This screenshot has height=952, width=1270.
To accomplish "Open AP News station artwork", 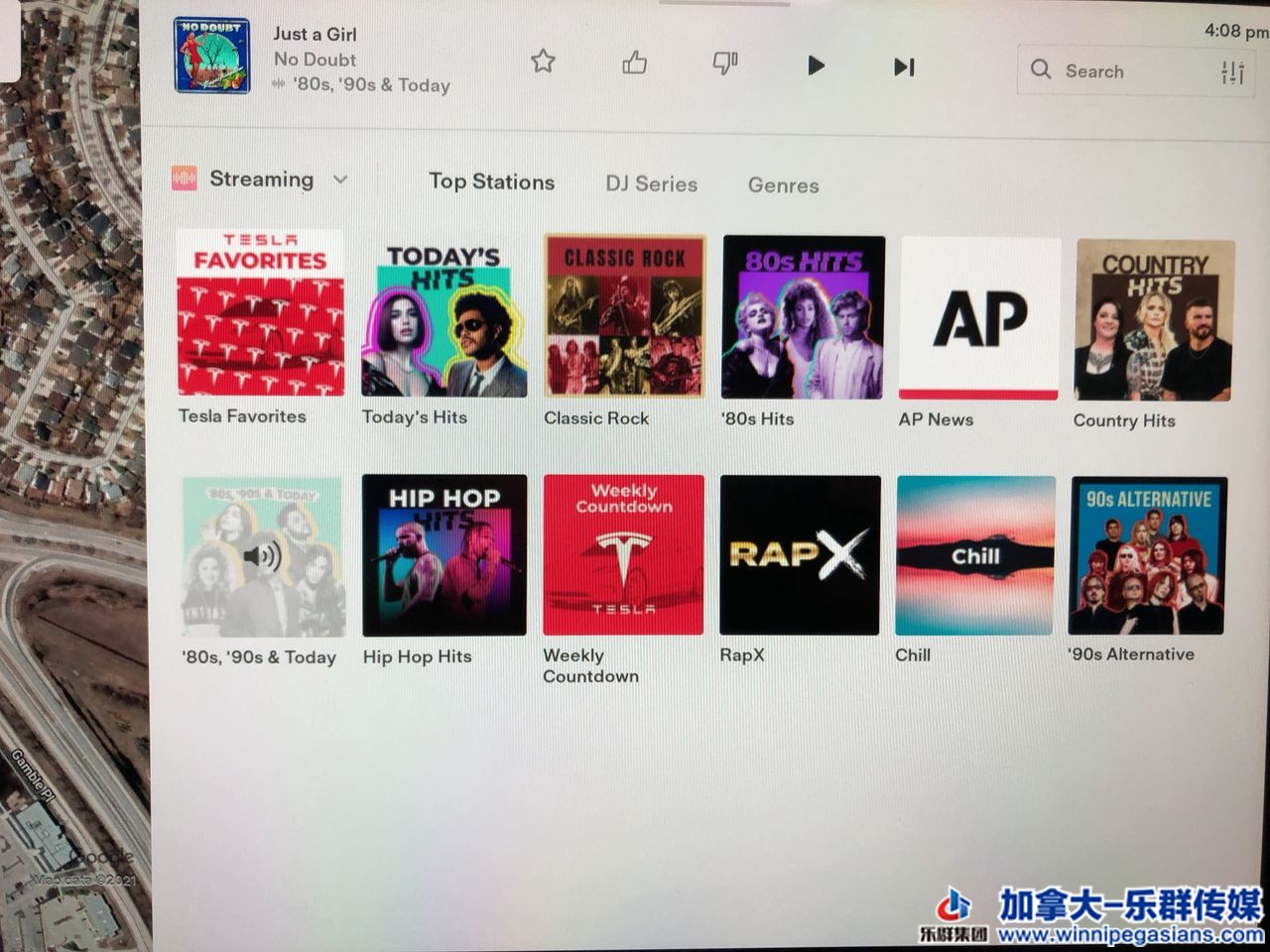I will coord(978,318).
